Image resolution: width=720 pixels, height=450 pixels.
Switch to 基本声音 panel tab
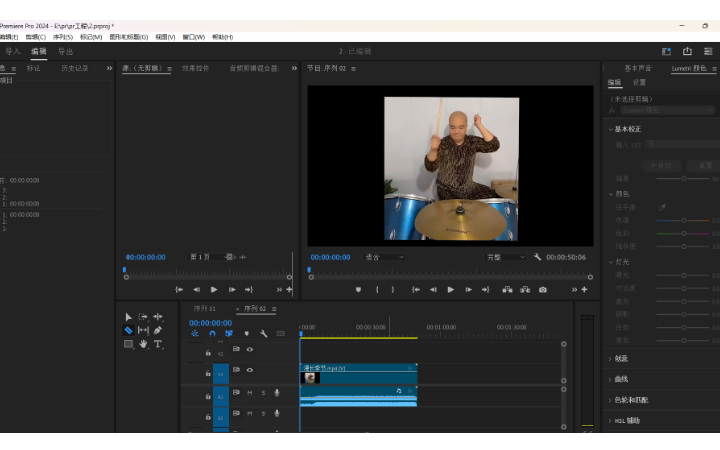click(x=637, y=68)
